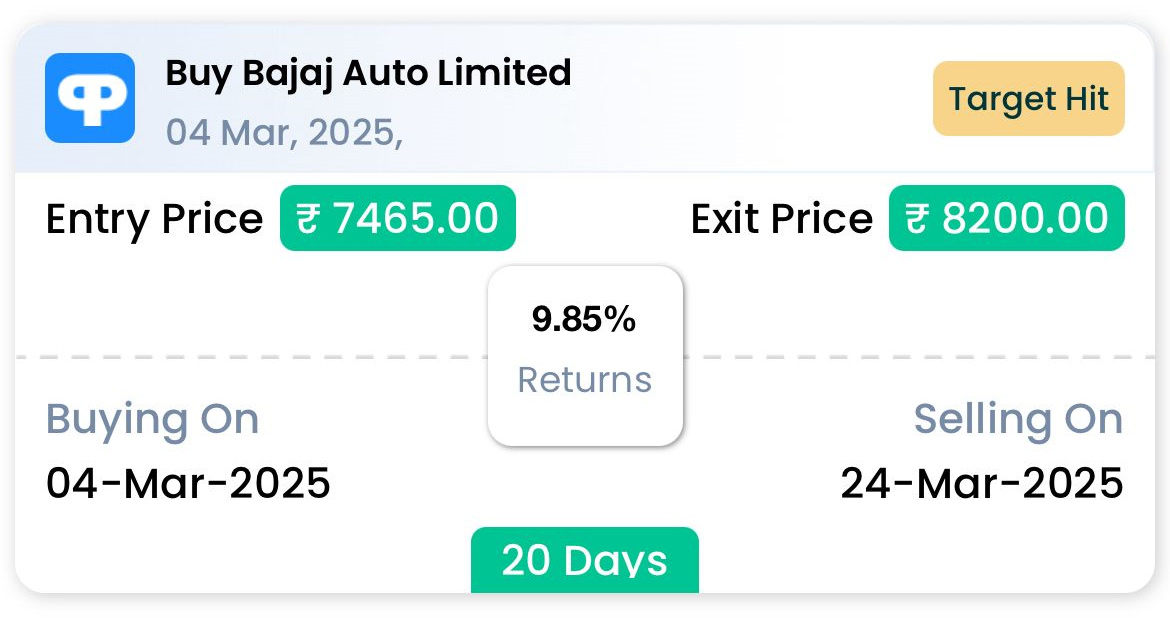Click the dashed divider left of Returns card
The image size is (1170, 618).
[x=251, y=358]
